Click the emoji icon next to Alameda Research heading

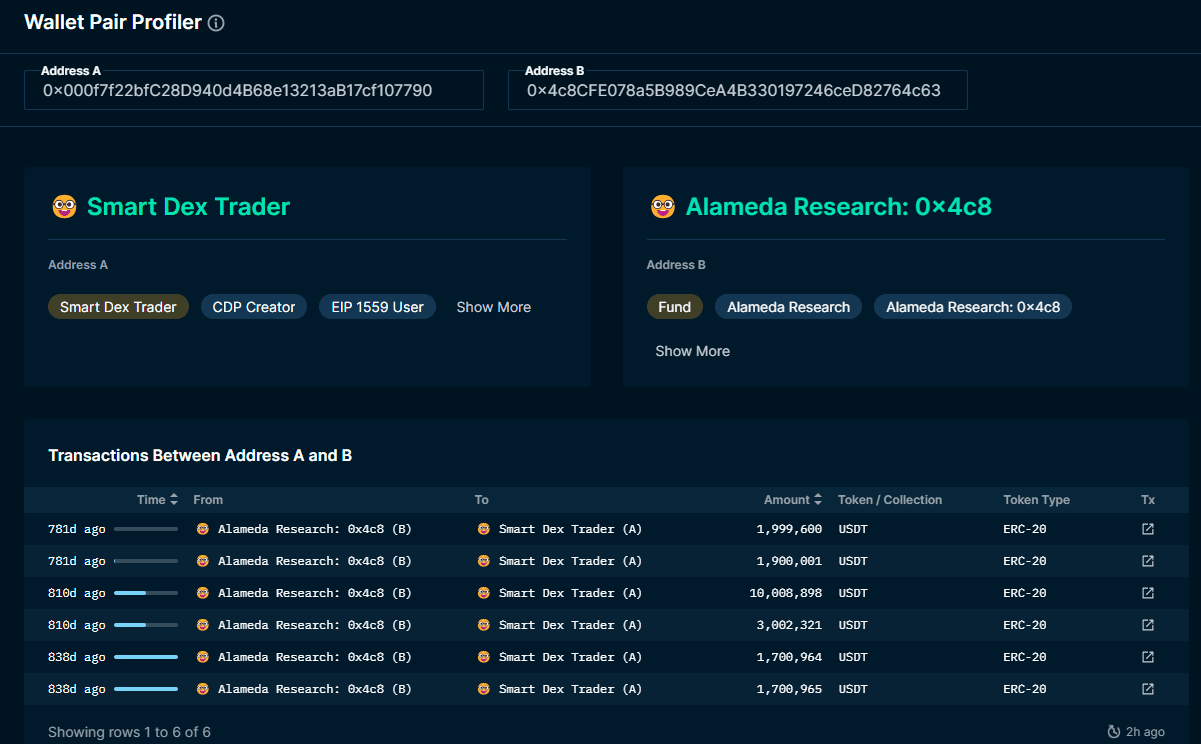pos(662,207)
